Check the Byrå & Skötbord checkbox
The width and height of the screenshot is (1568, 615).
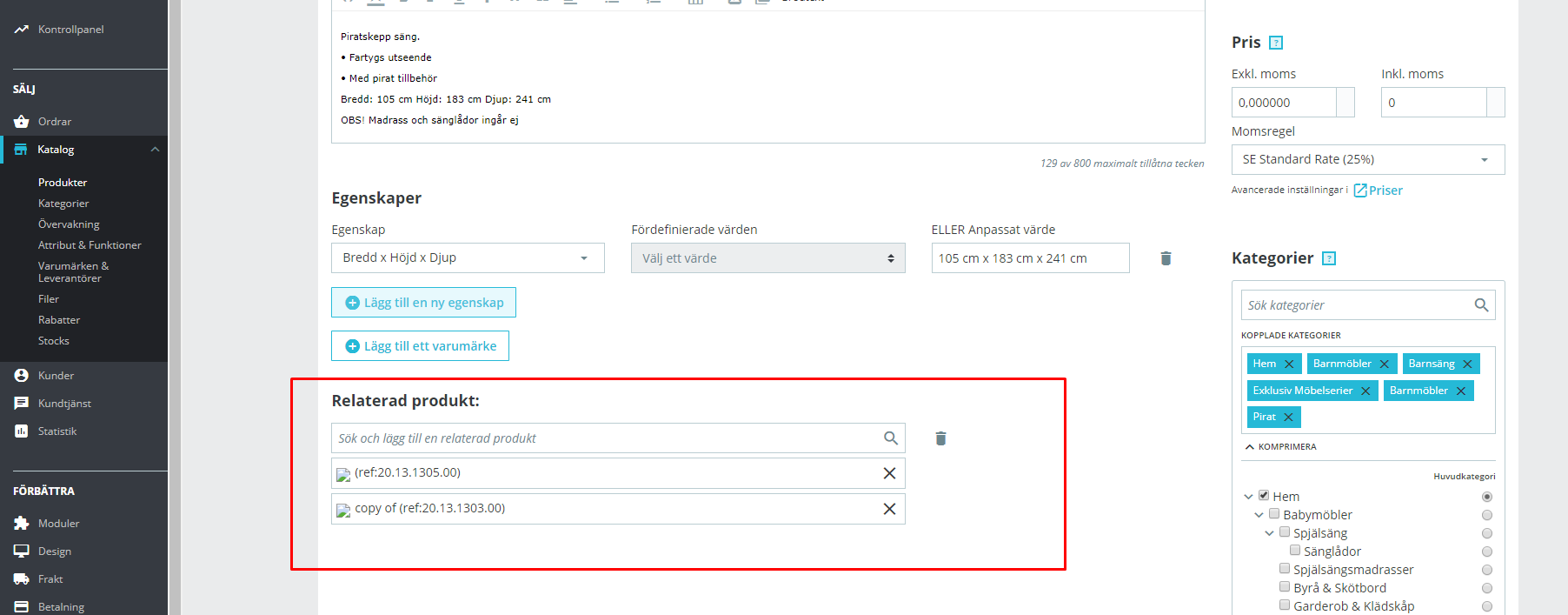coord(1285,587)
